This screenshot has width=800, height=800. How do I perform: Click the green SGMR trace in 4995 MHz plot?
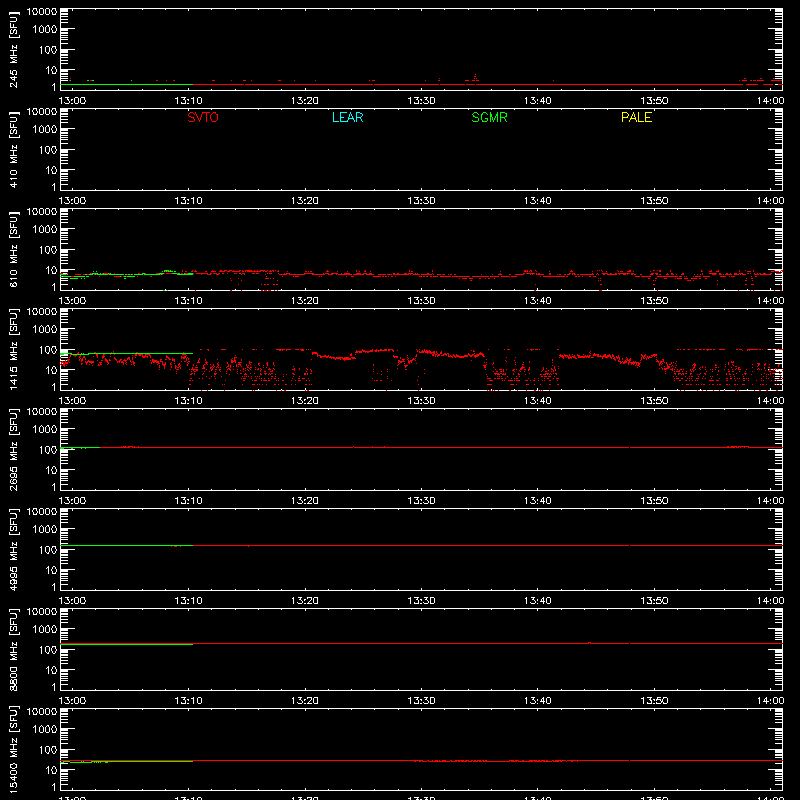(x=127, y=545)
